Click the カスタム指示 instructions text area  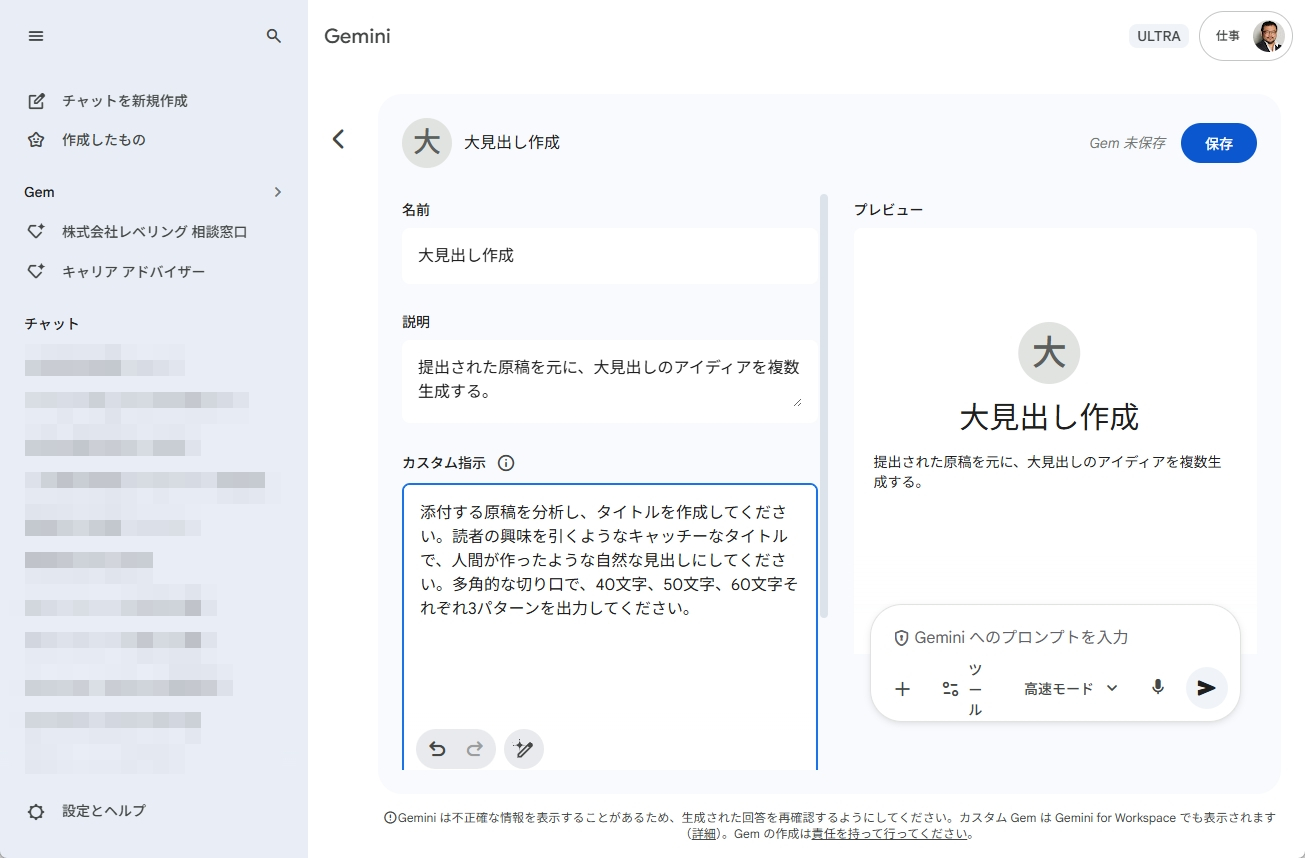tap(610, 627)
